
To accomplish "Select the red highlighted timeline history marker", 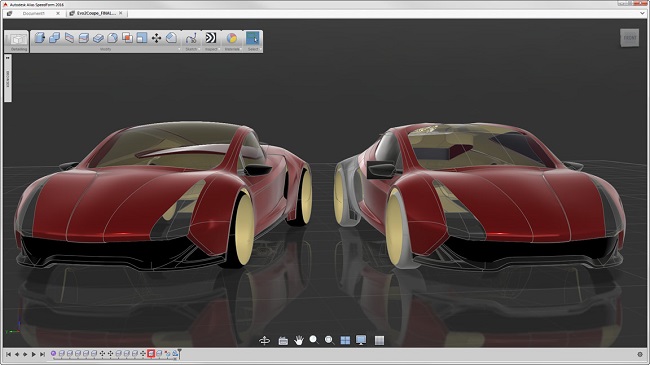I will (151, 353).
